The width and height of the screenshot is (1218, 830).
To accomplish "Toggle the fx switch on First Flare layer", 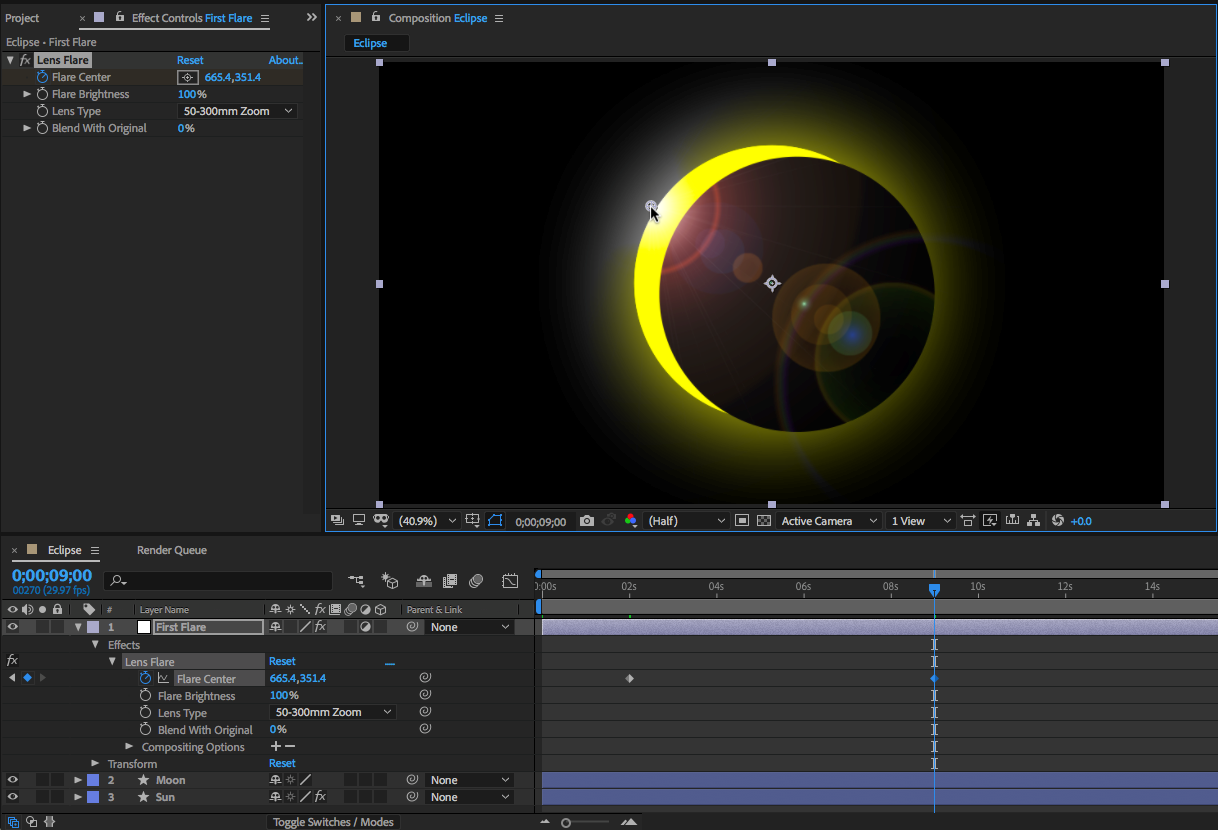I will (320, 628).
